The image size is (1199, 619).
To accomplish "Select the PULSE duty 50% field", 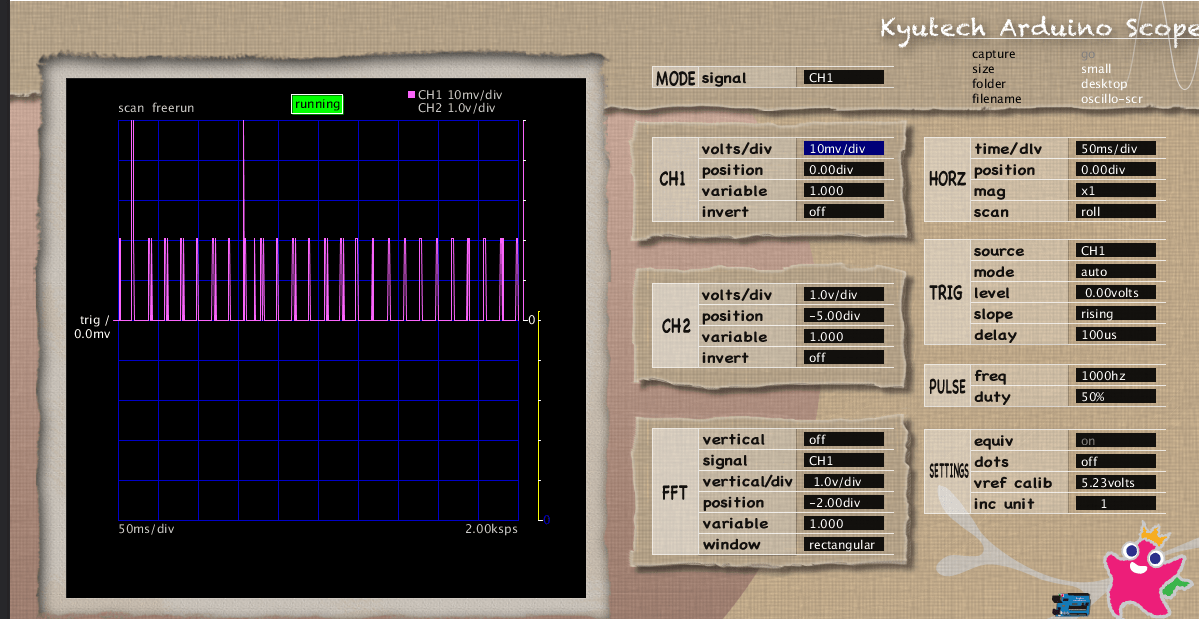I will 1116,397.
